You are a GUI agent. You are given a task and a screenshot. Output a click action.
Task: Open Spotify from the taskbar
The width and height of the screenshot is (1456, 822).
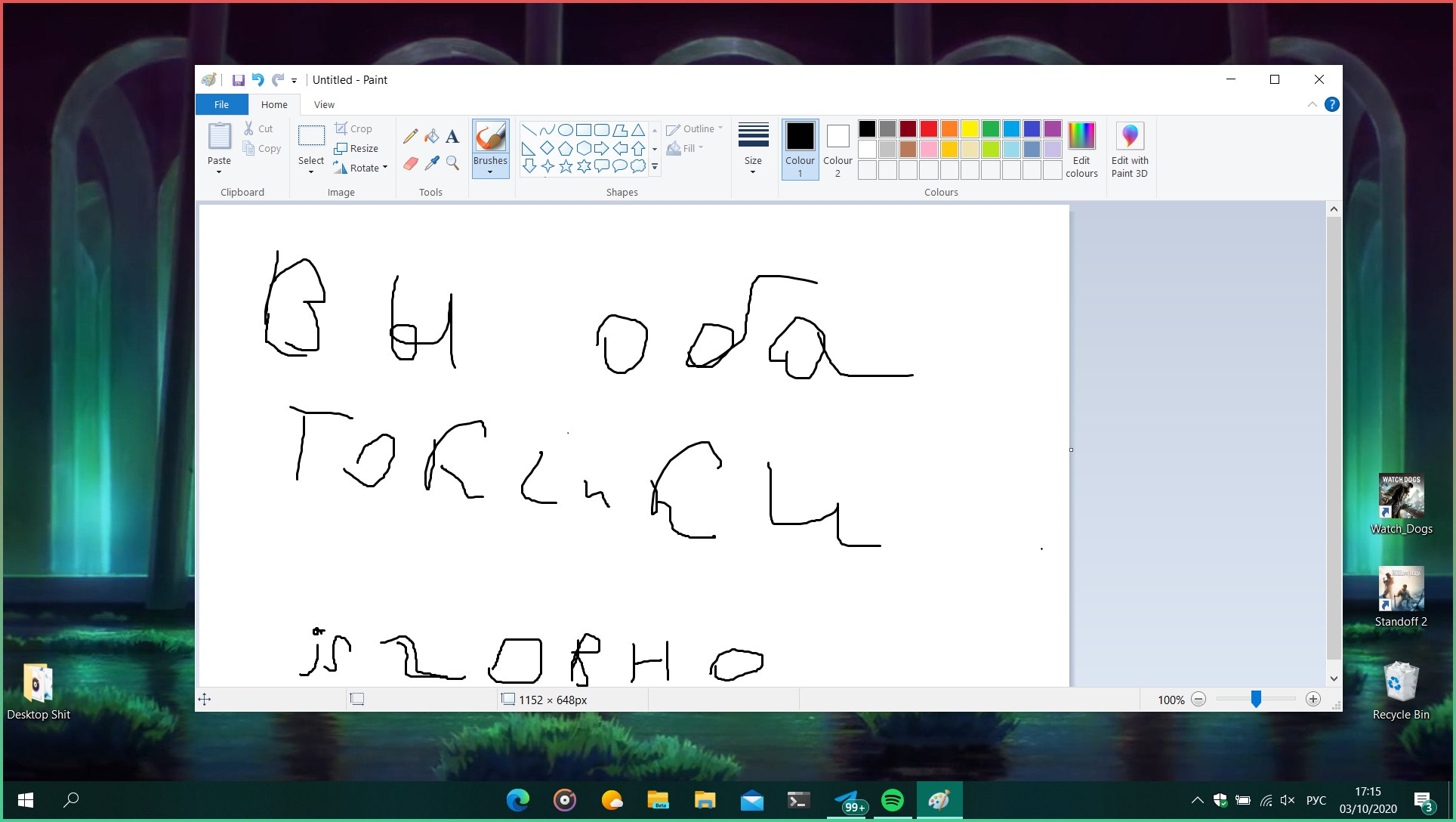pyautogui.click(x=893, y=801)
